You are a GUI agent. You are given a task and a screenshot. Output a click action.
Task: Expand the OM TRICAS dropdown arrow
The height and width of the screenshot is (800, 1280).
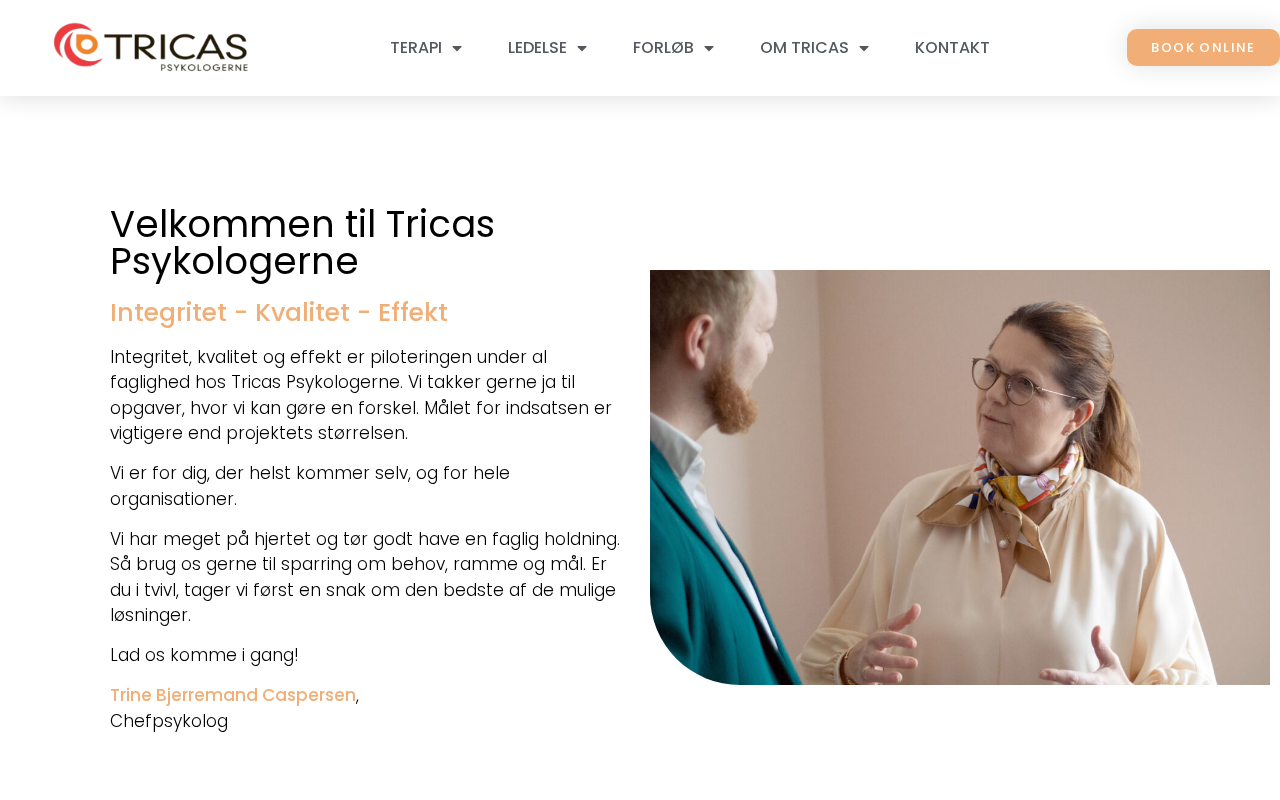tap(864, 48)
